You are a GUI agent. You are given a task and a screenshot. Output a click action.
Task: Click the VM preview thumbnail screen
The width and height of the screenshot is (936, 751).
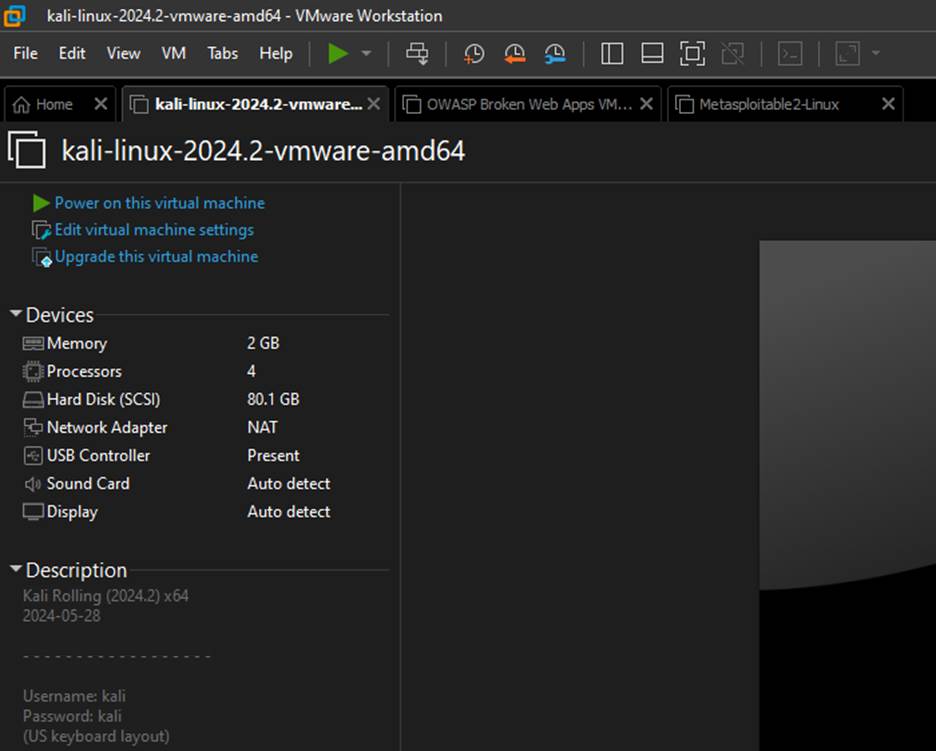pos(848,495)
